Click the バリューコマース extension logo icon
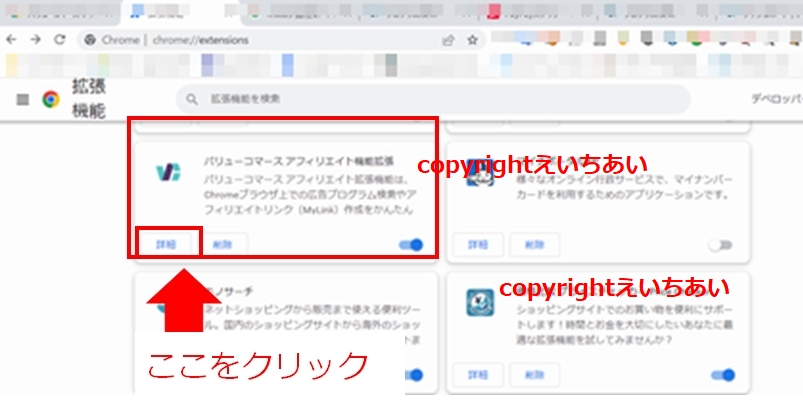The image size is (803, 400). coord(168,172)
